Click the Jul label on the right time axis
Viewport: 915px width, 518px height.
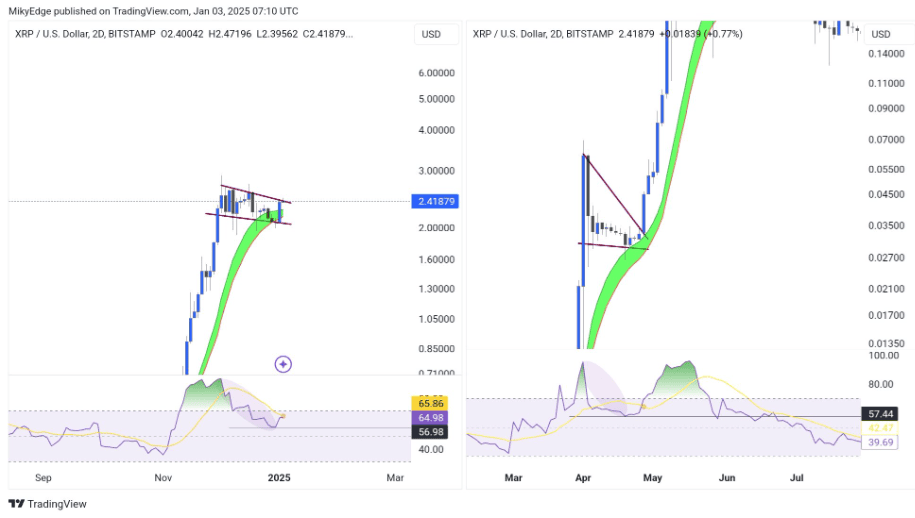(797, 478)
